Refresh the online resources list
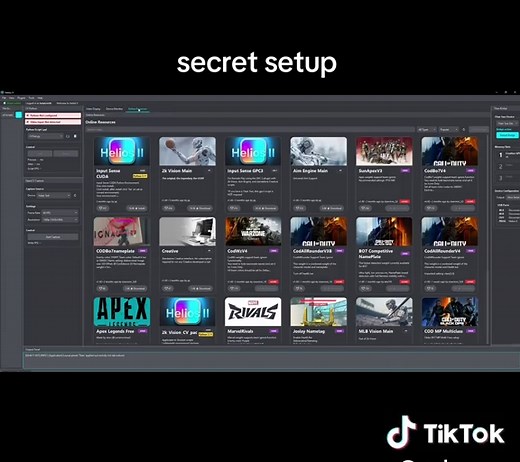 point(464,129)
